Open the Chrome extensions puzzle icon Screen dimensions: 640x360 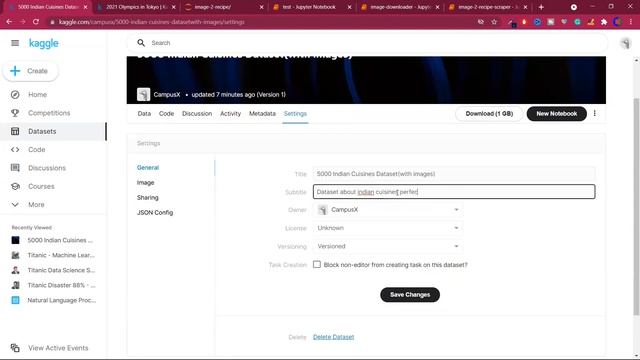tap(604, 22)
